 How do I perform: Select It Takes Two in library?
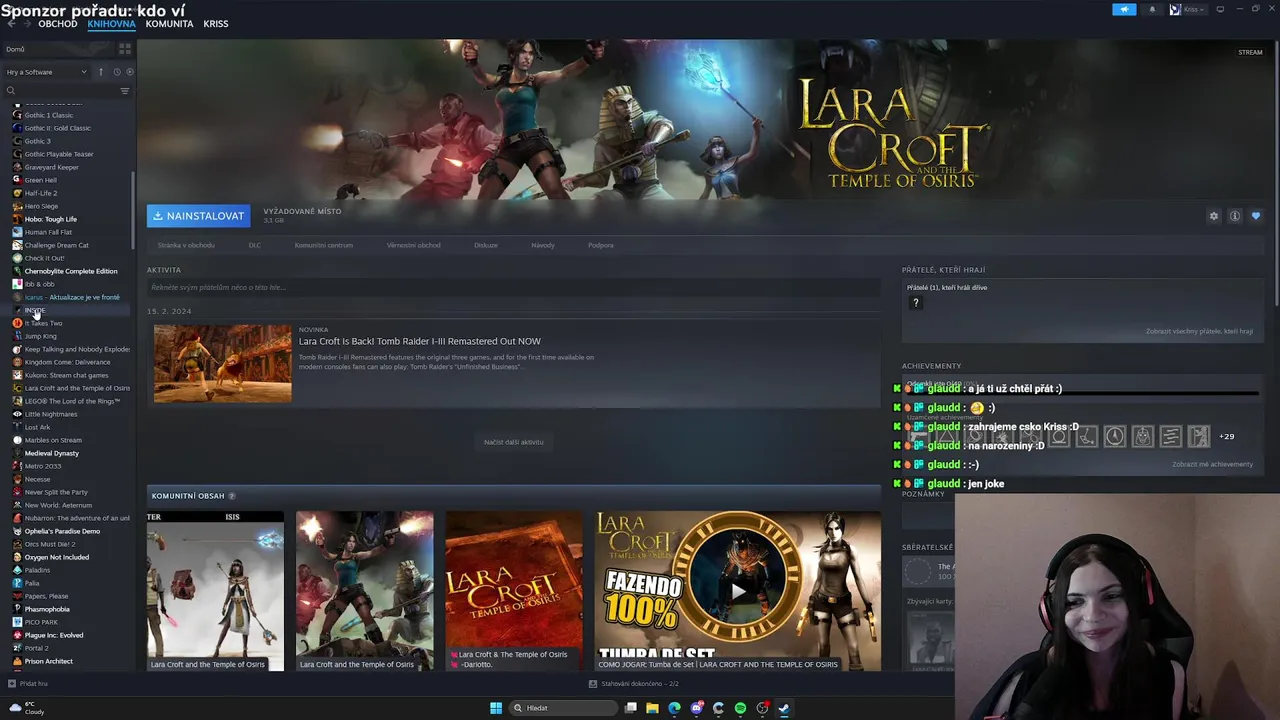43,323
